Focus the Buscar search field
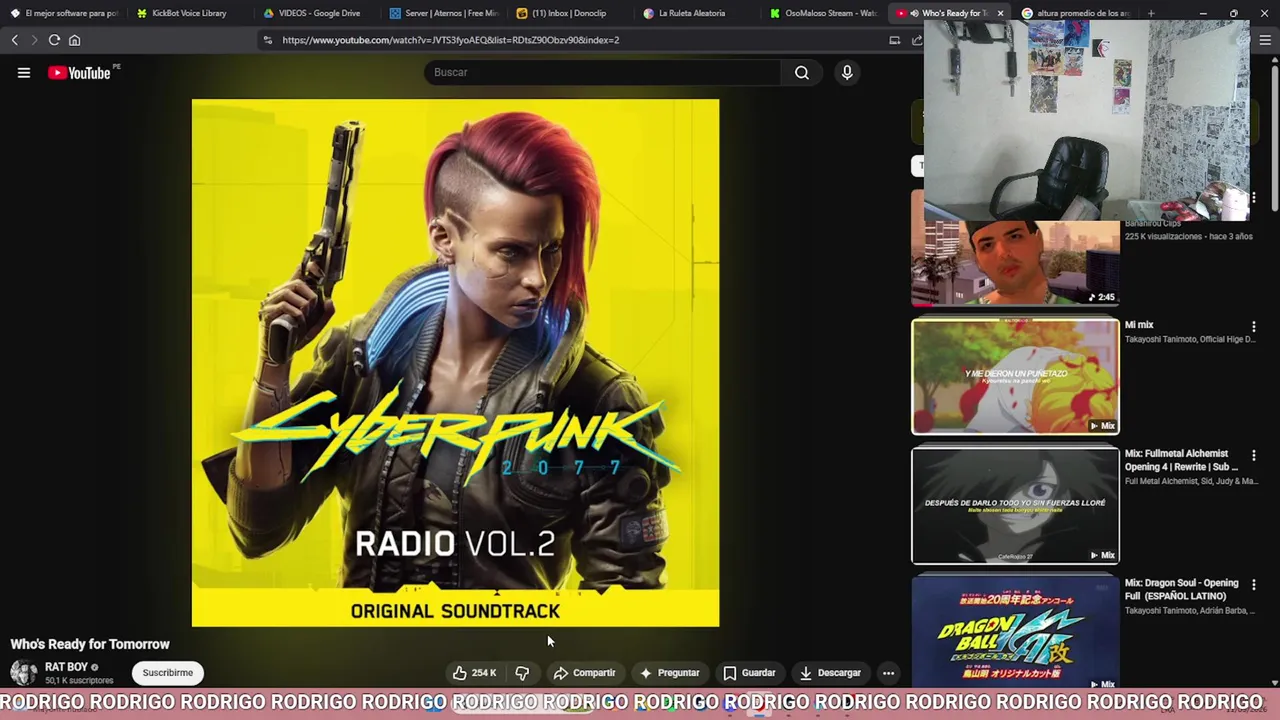The width and height of the screenshot is (1280, 720). [x=604, y=72]
